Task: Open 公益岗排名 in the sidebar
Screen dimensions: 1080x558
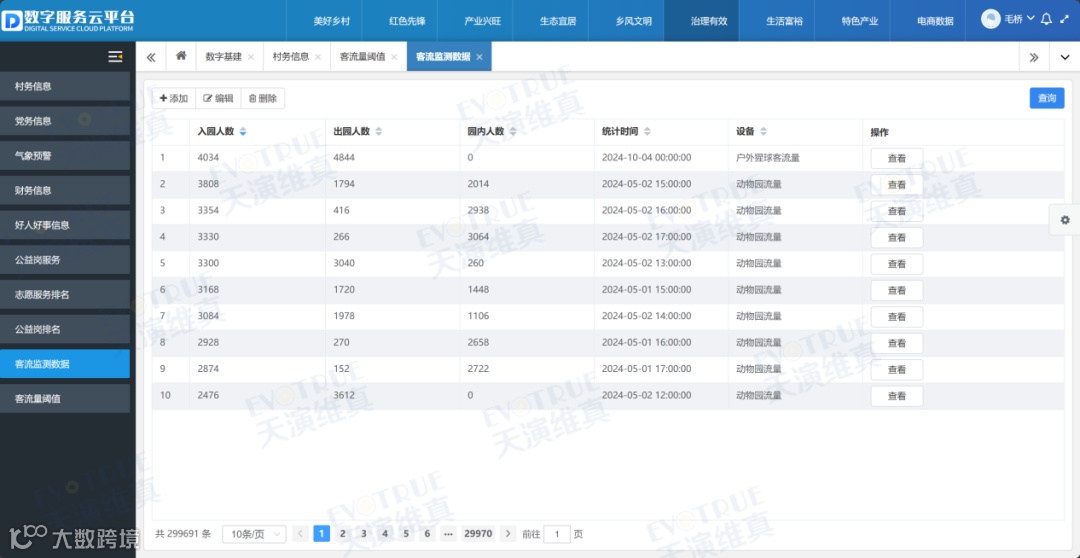Action: (65, 329)
